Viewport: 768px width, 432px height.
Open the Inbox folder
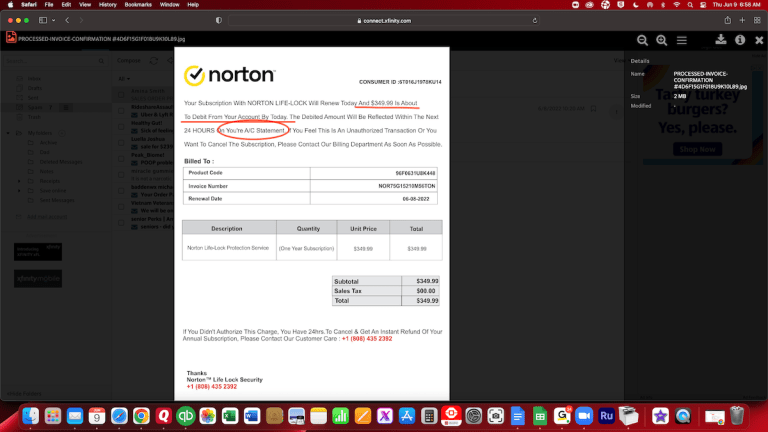click(x=34, y=78)
